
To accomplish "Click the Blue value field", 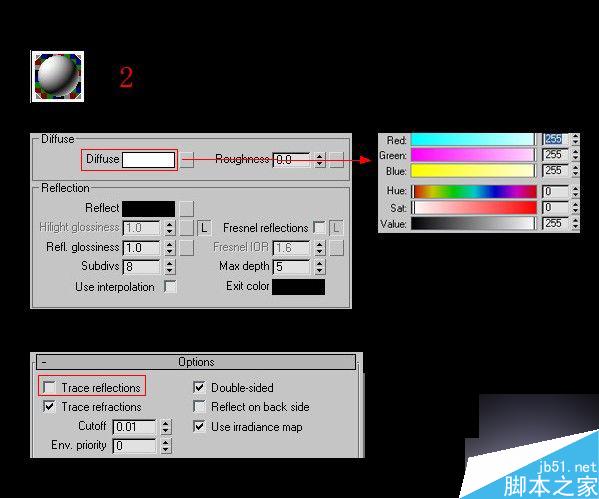I will [555, 171].
